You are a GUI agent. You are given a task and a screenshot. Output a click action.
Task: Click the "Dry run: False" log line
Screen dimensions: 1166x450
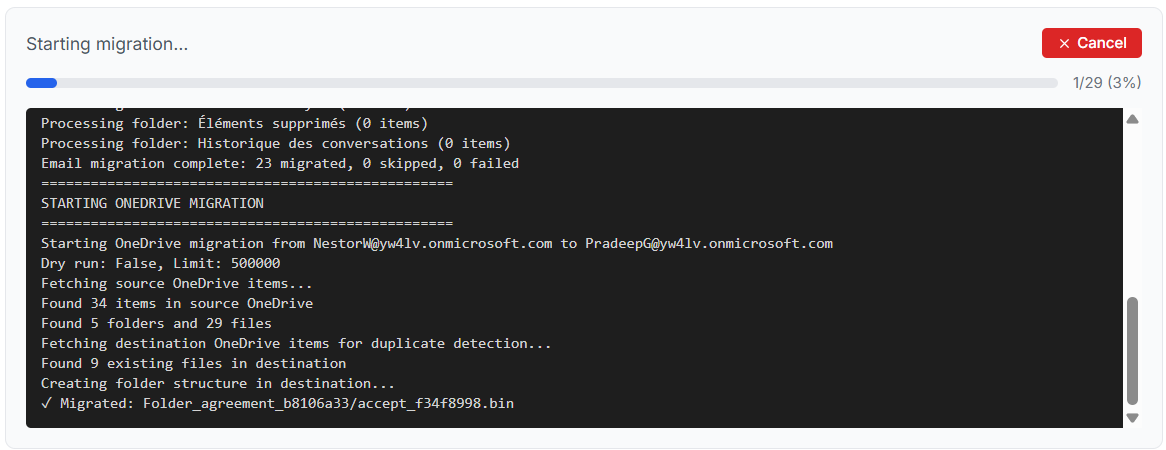[160, 263]
